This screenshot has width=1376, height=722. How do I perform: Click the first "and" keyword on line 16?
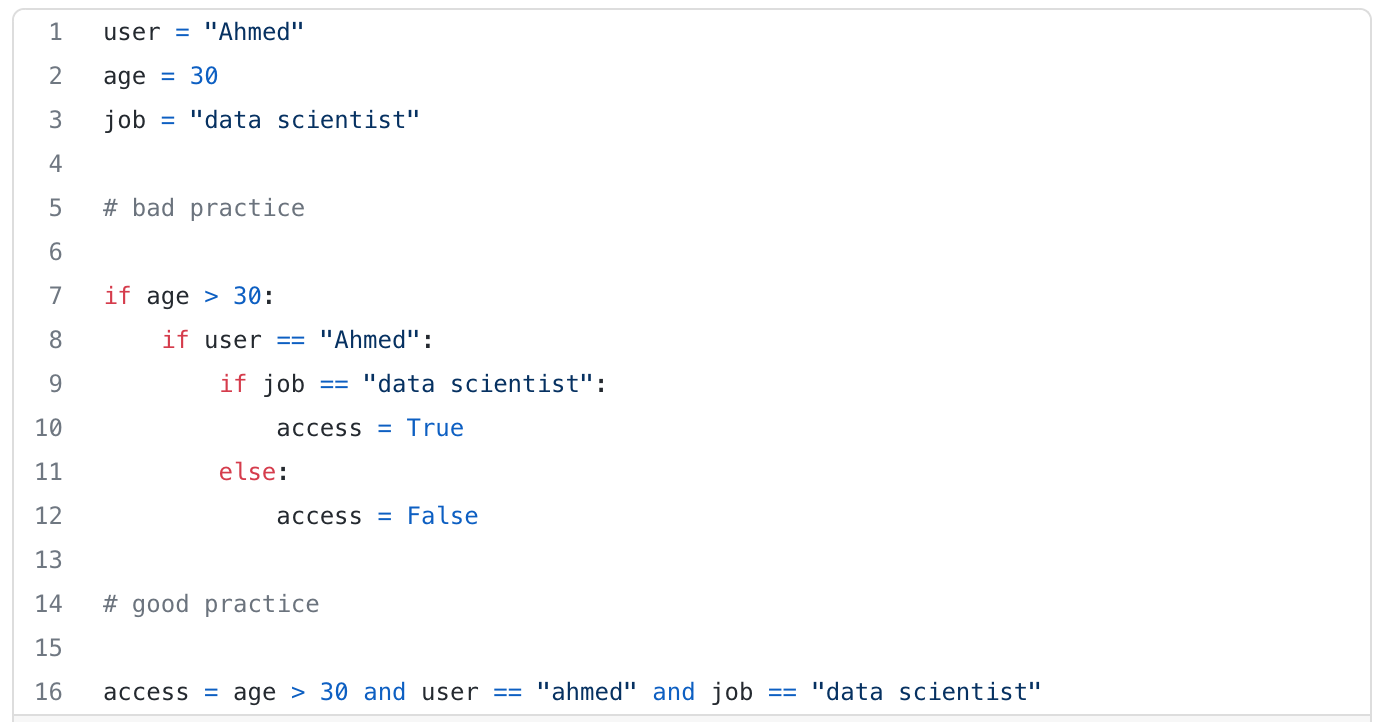384,692
